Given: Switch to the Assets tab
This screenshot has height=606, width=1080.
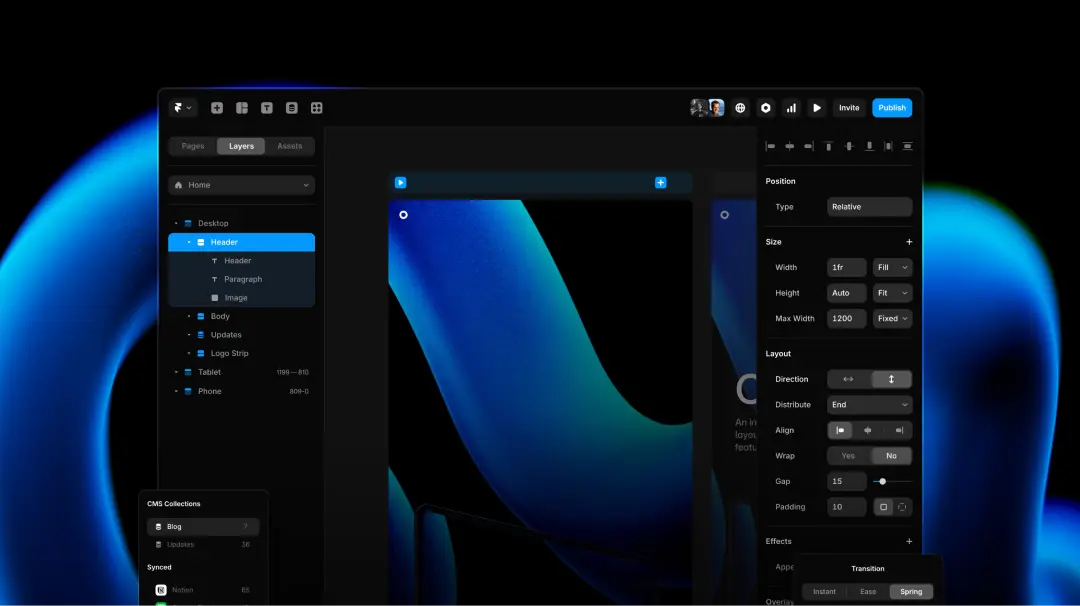Looking at the screenshot, I should (x=290, y=146).
